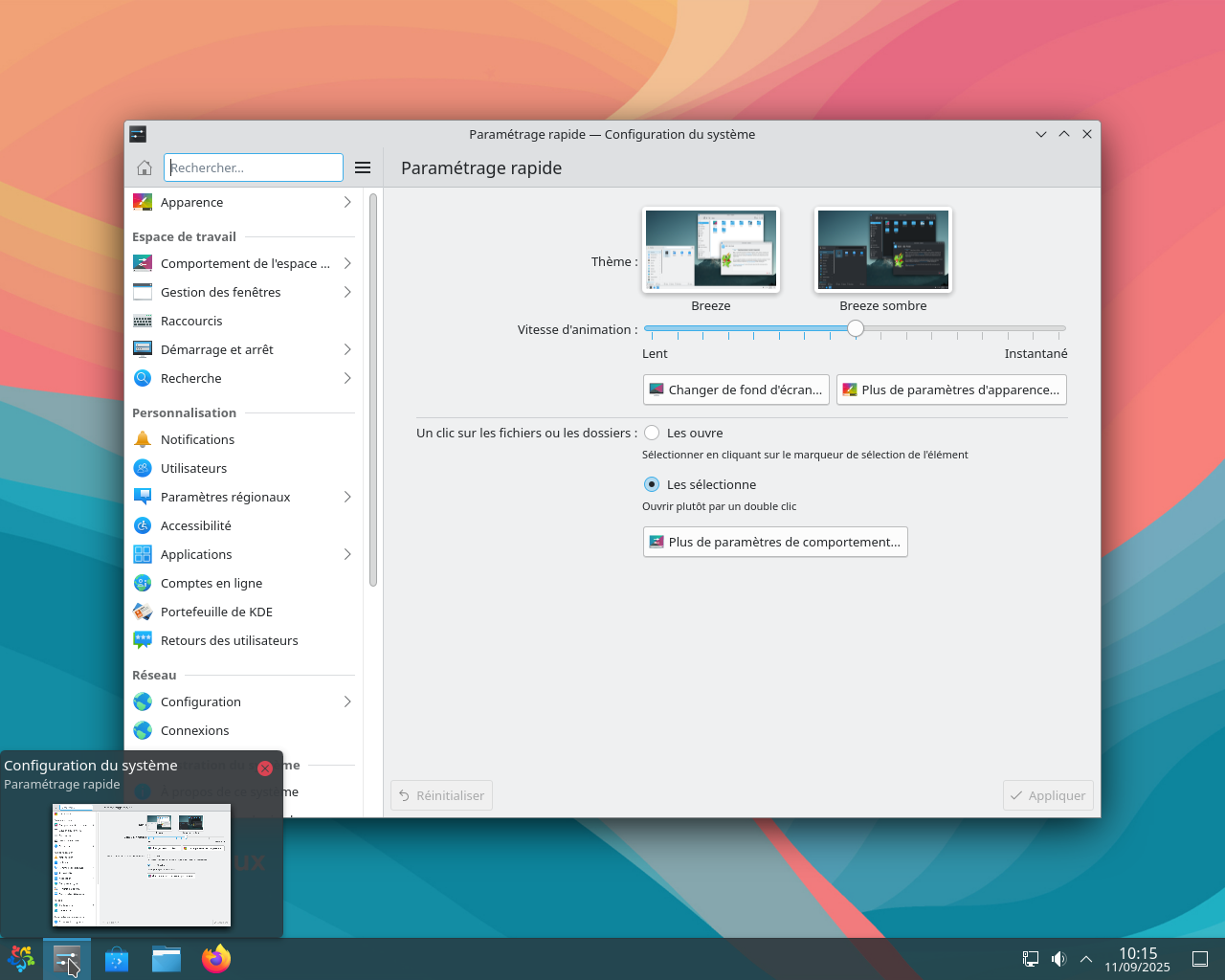Close the window in the taskbar preview popup

point(265,768)
